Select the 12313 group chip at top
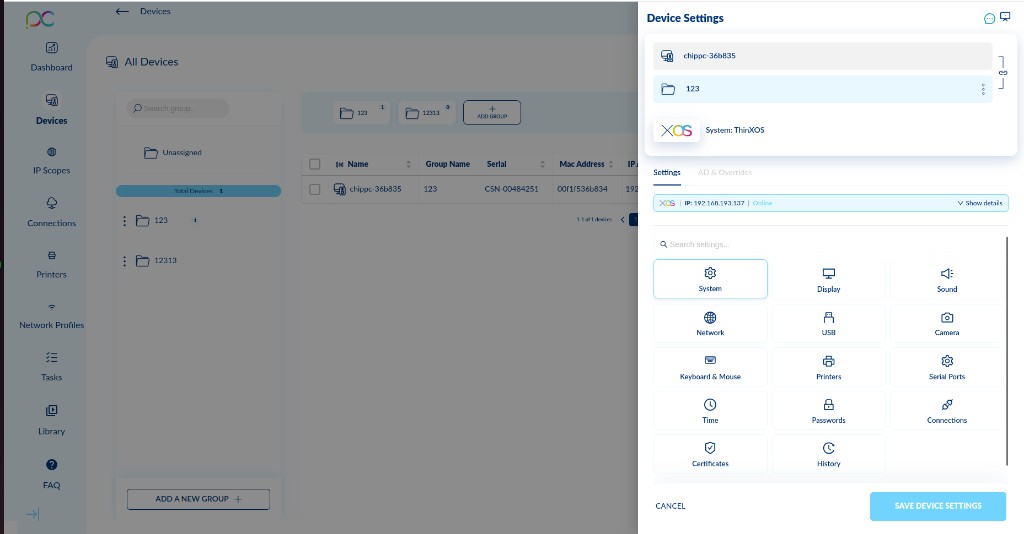The height and width of the screenshot is (534, 1024). coord(427,113)
